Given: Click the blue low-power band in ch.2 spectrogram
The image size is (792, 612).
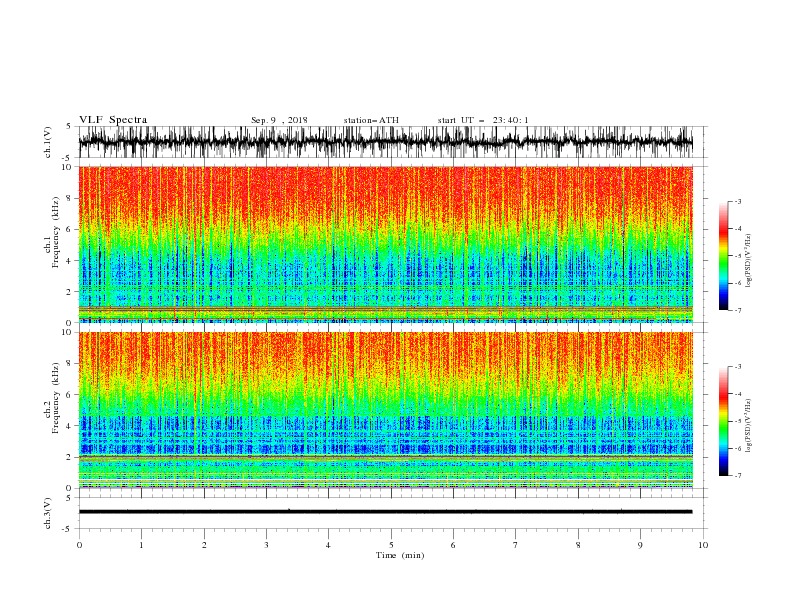Looking at the screenshot, I should coord(385,435).
